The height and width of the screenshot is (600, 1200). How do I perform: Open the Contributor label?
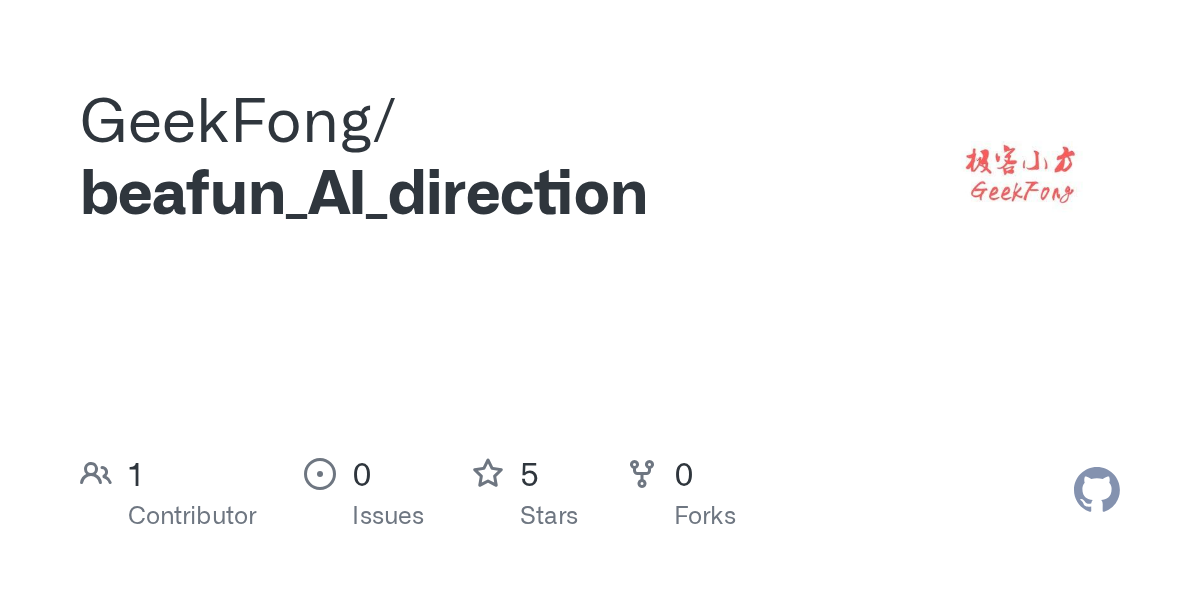192,516
